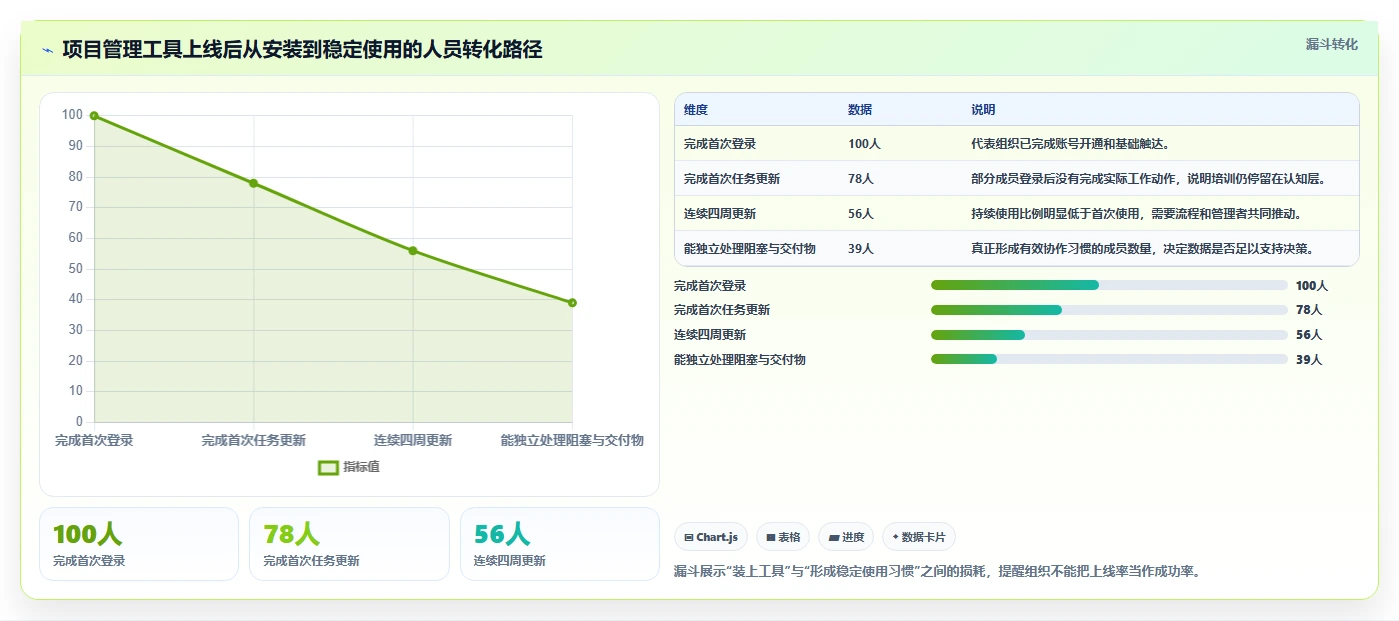Viewport: 1399px width, 621px height.
Task: Click the 连续四周更新 table cell
Action: point(757,214)
